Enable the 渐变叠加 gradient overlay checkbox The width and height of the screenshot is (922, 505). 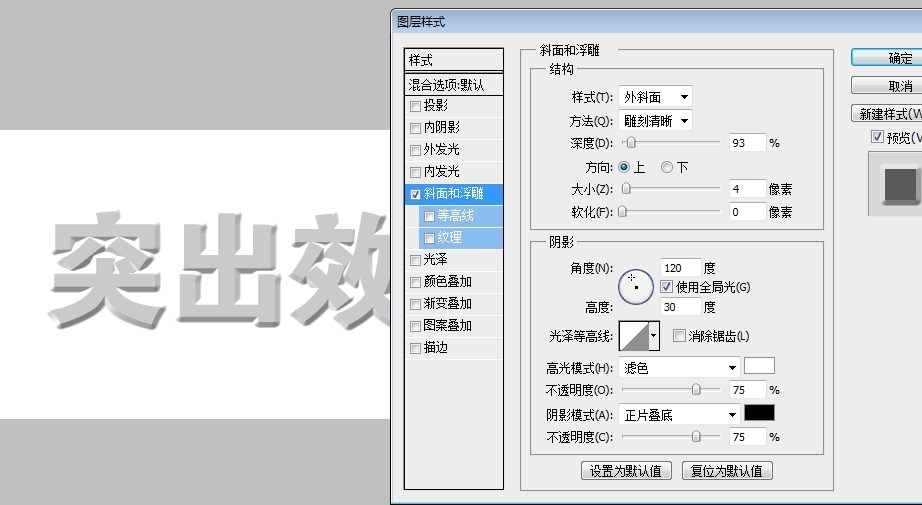tap(415, 304)
